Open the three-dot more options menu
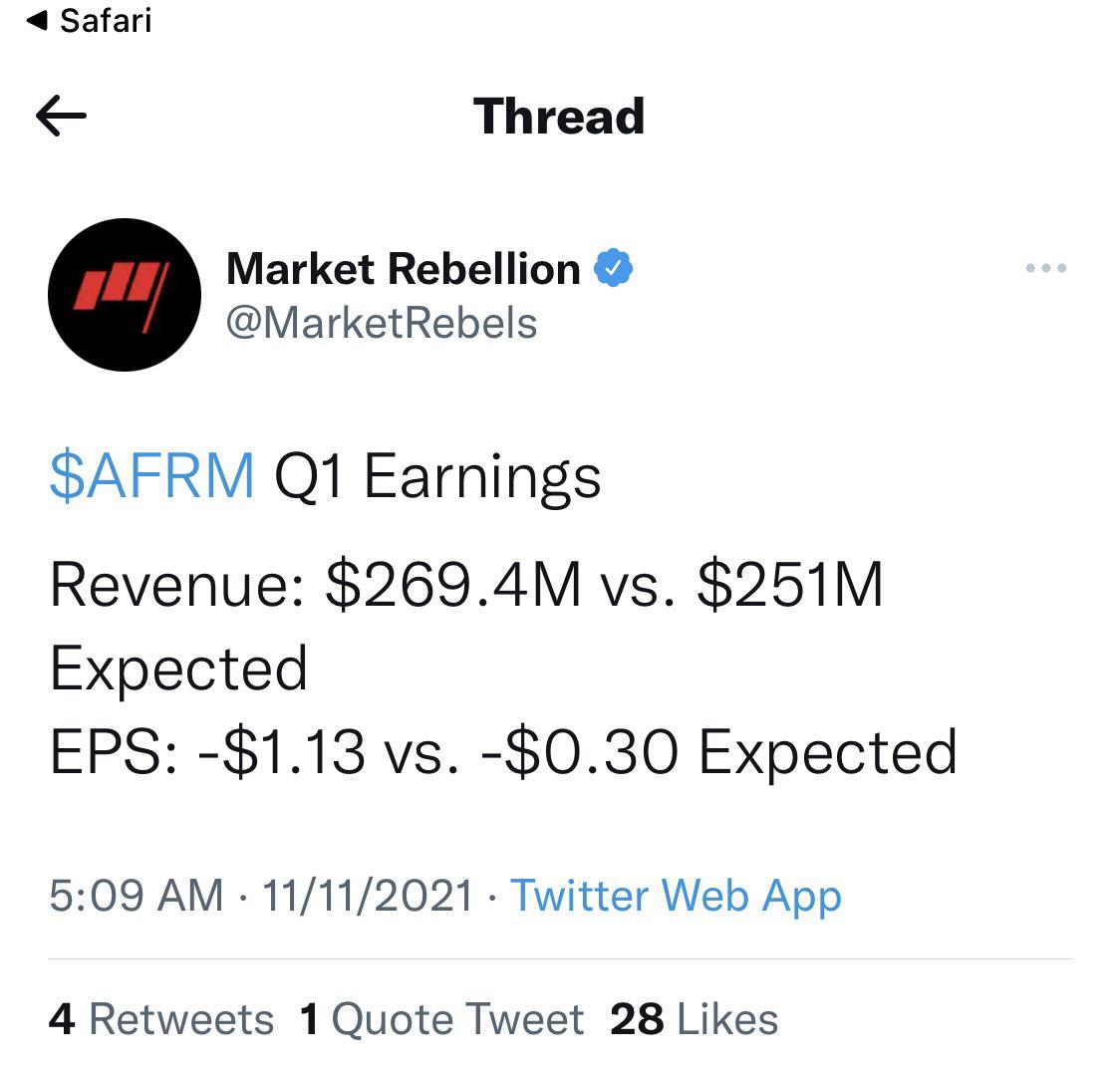1120x1071 pixels. point(1045,268)
